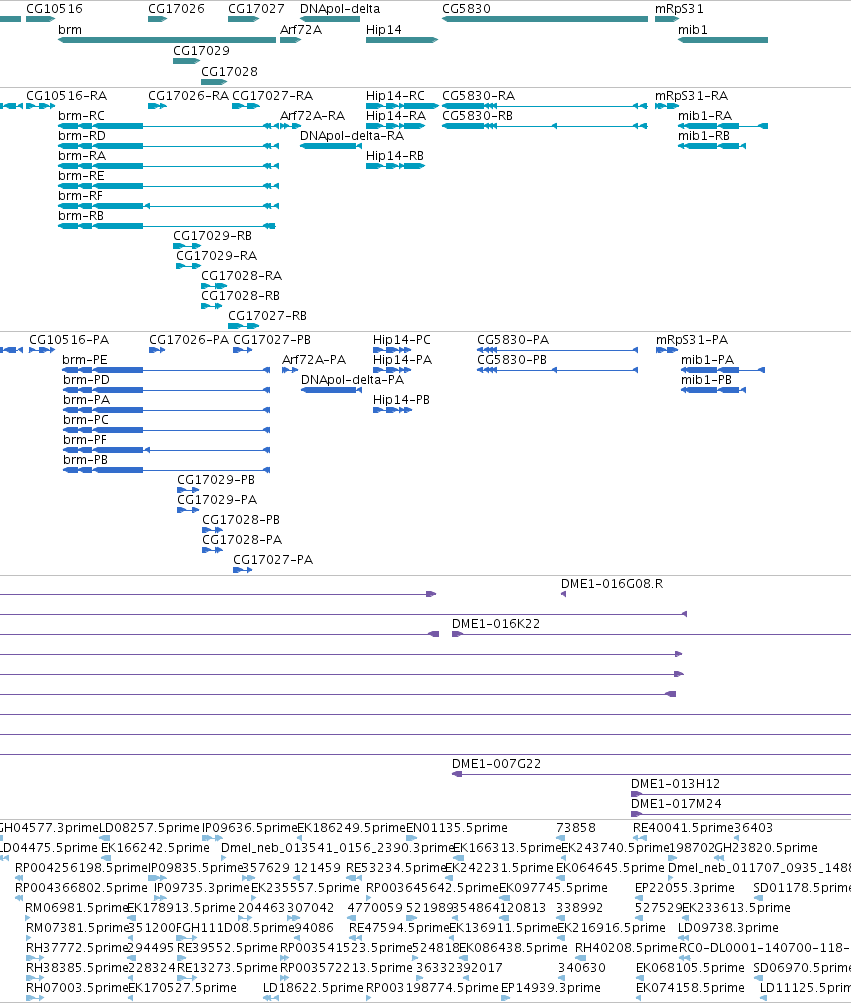Click the CG5830-RB transcript label
The image size is (851, 1003).
[x=477, y=116]
